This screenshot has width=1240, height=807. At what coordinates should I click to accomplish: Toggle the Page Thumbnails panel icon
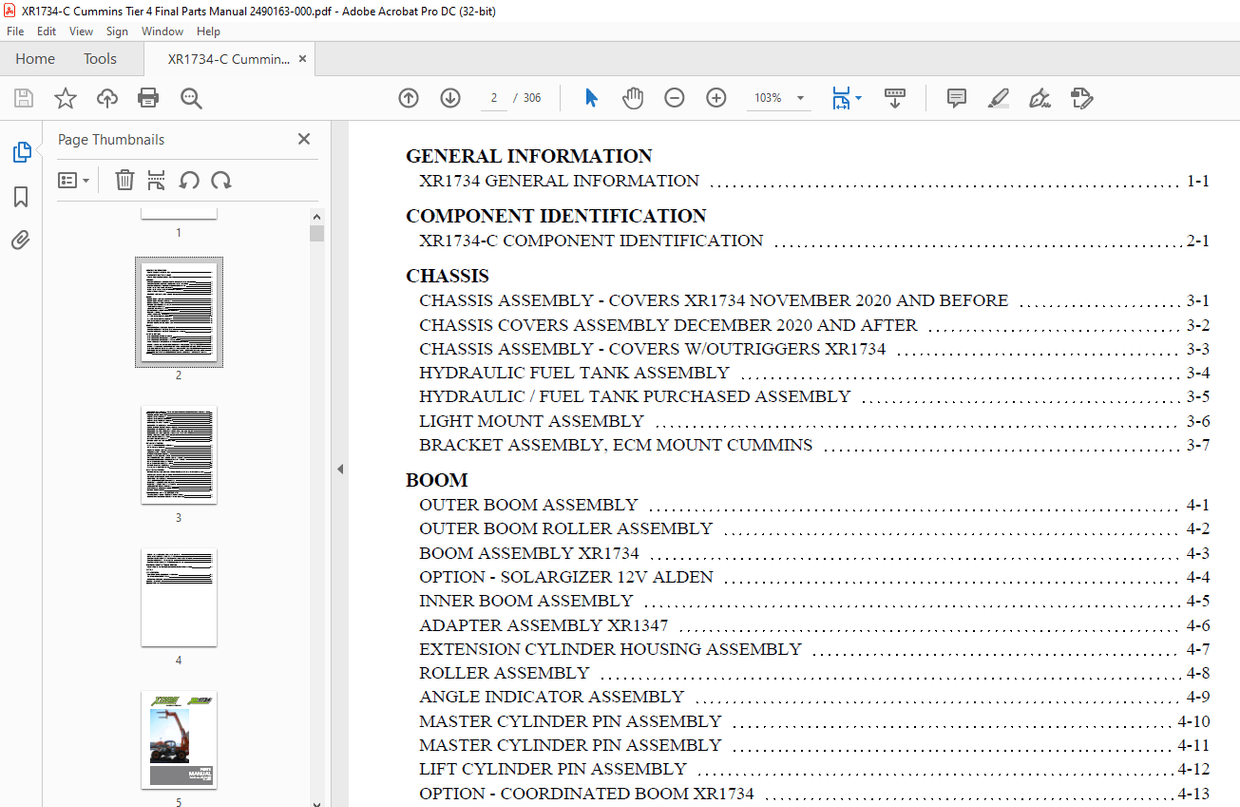(x=21, y=152)
